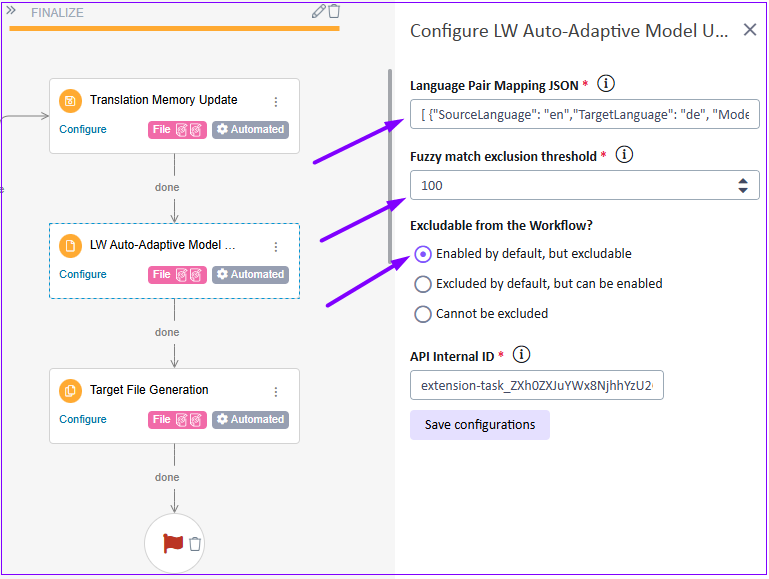Click info icon next to Fuzzy match threshold

click(x=624, y=155)
